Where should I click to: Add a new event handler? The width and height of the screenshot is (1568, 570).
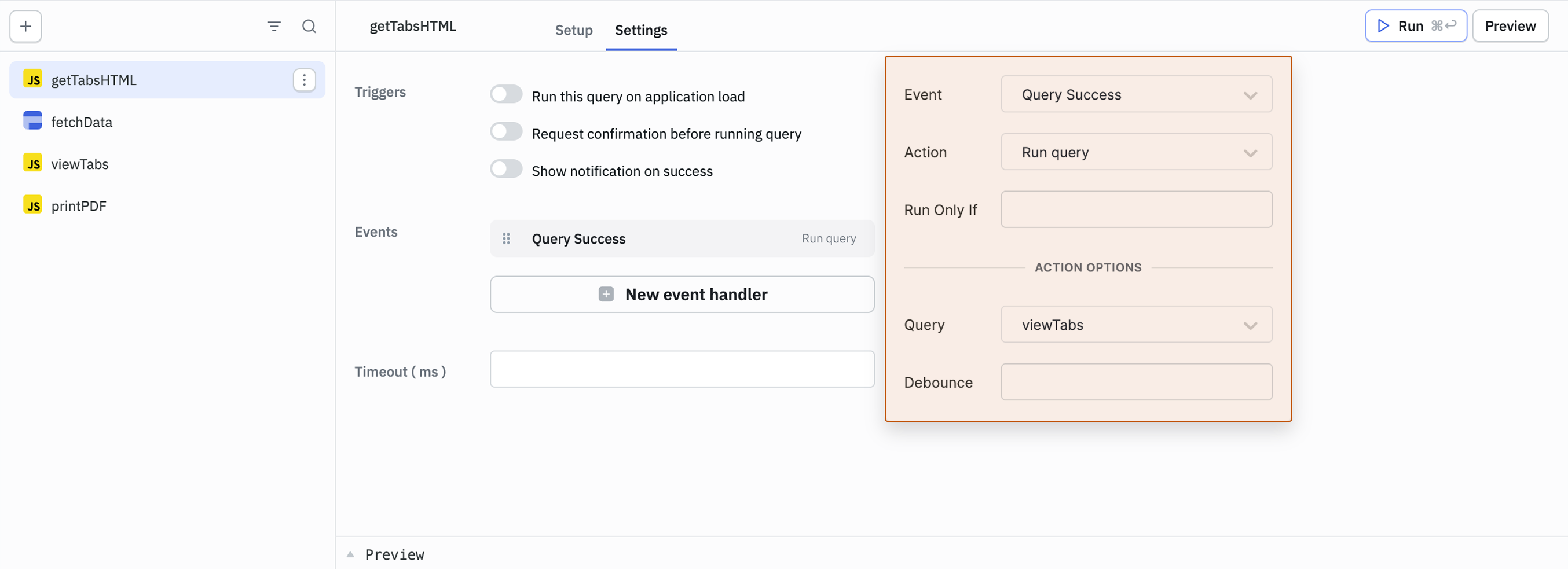pyautogui.click(x=682, y=294)
